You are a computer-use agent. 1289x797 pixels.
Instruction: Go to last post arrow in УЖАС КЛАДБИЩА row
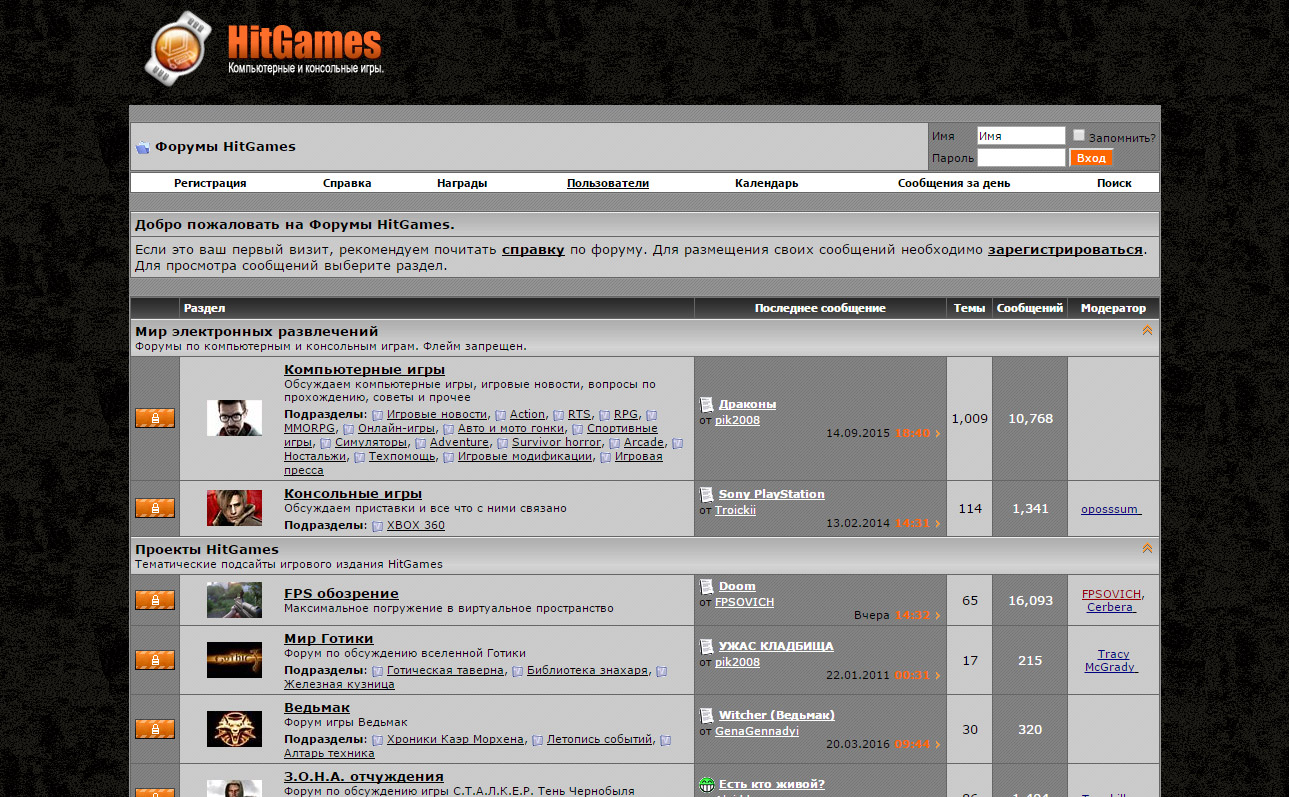point(937,676)
